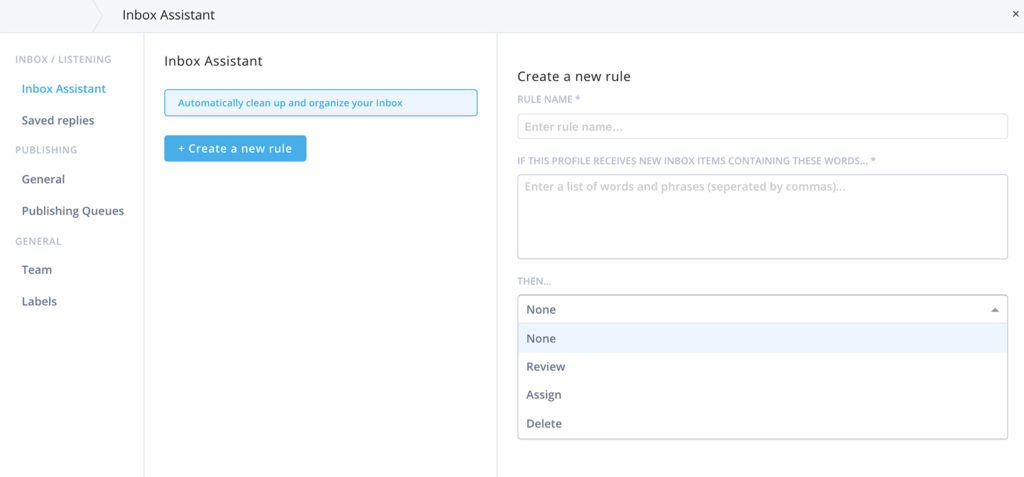Navigate to the Team settings page
1024x477 pixels.
(x=37, y=270)
